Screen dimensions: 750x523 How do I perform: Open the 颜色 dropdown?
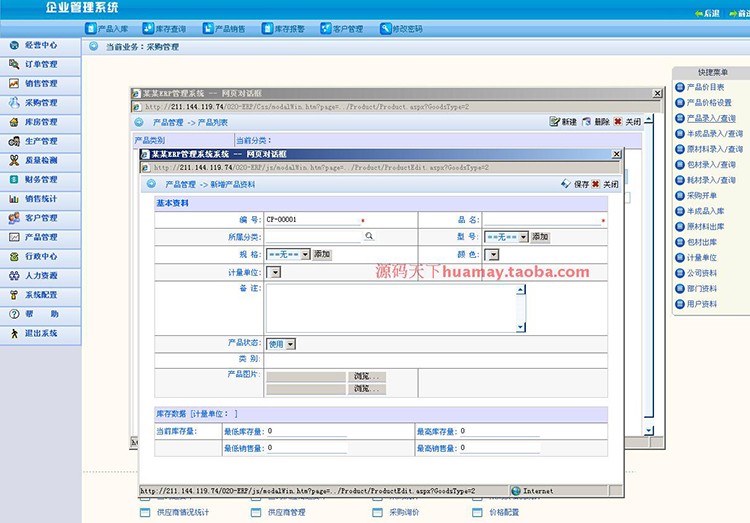click(492, 255)
